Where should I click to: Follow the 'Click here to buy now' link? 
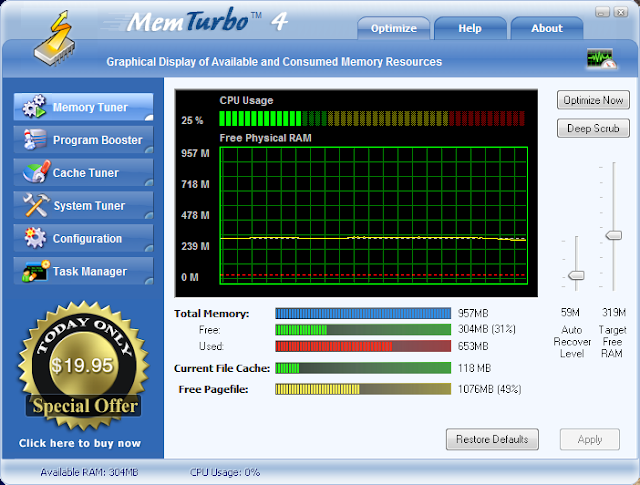[x=80, y=443]
